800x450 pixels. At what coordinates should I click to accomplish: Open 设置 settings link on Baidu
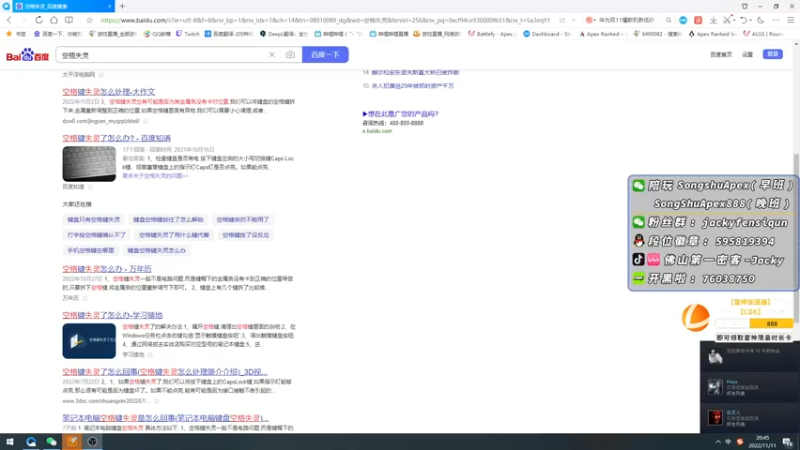pos(747,55)
